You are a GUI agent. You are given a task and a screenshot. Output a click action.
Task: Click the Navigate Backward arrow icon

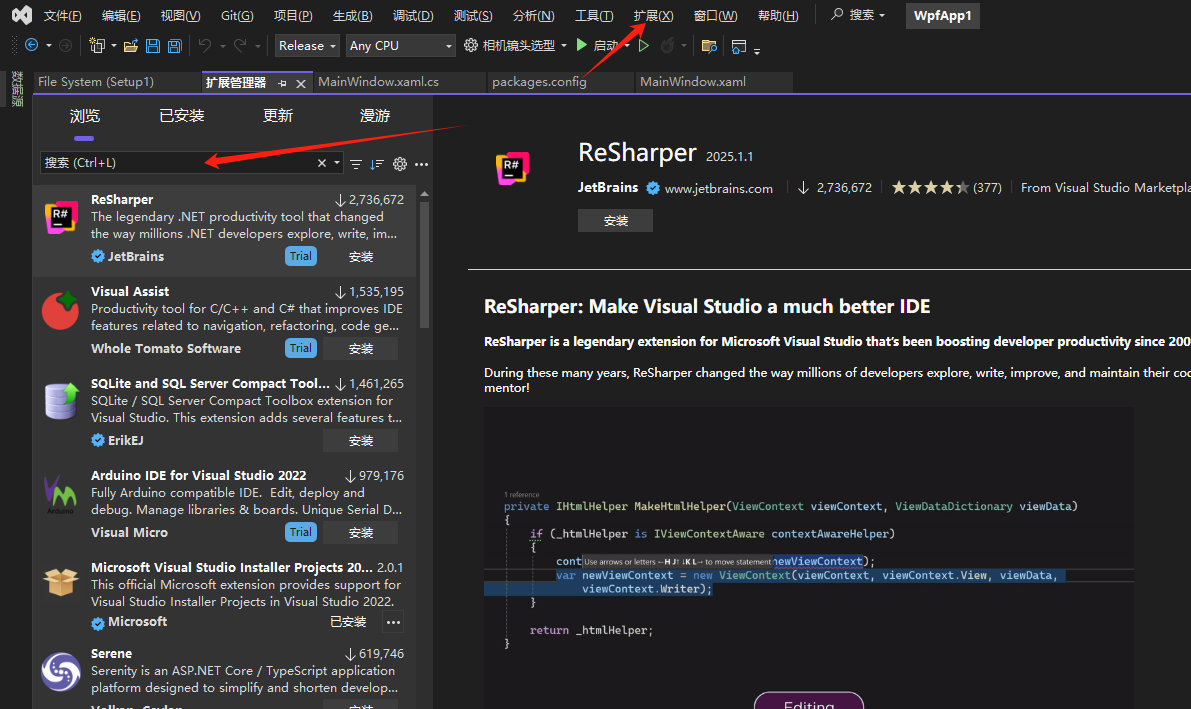[x=32, y=46]
